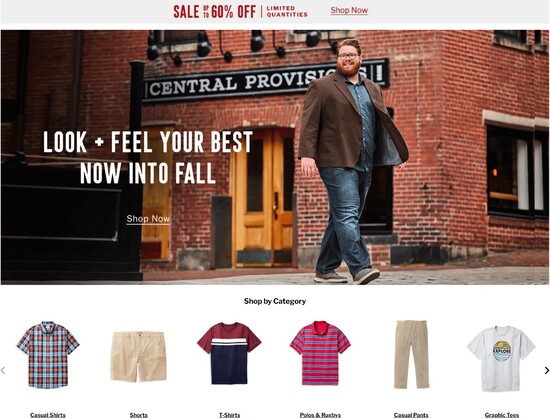This screenshot has height=419, width=550.
Task: Open the Shorts category link
Action: point(139,415)
